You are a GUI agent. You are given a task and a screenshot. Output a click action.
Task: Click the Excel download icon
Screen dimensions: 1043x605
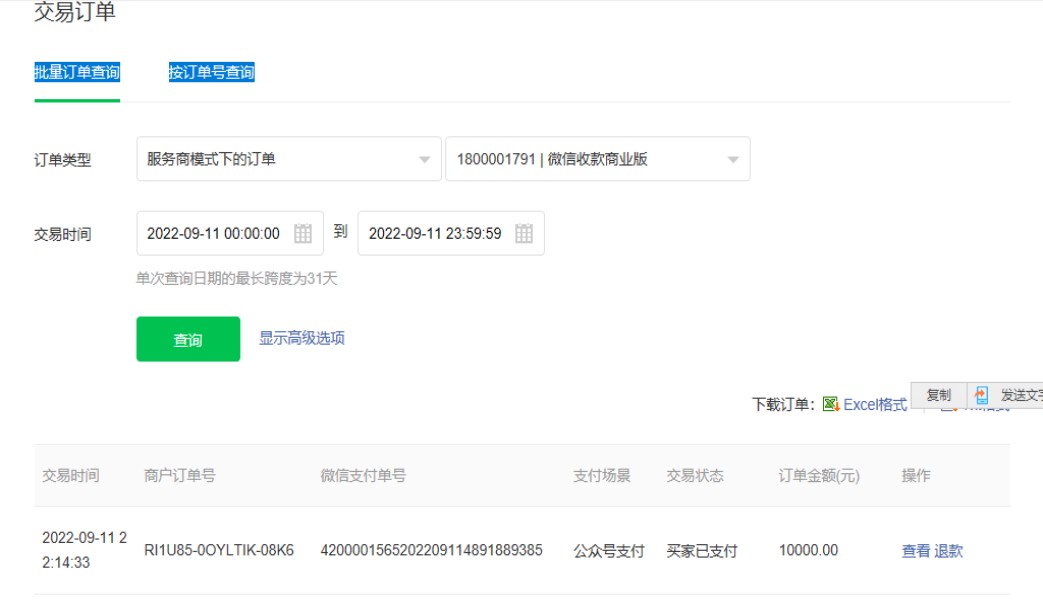tap(830, 404)
